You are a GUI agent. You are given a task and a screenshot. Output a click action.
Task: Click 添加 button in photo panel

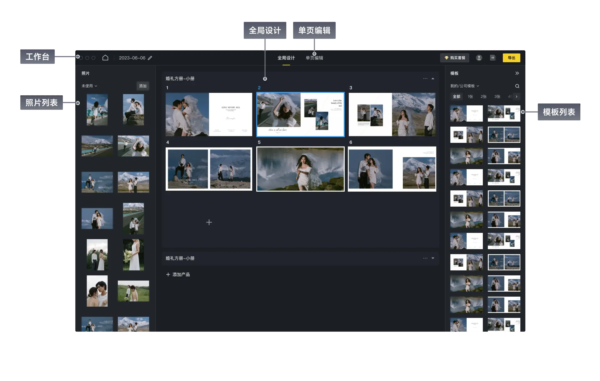click(143, 86)
